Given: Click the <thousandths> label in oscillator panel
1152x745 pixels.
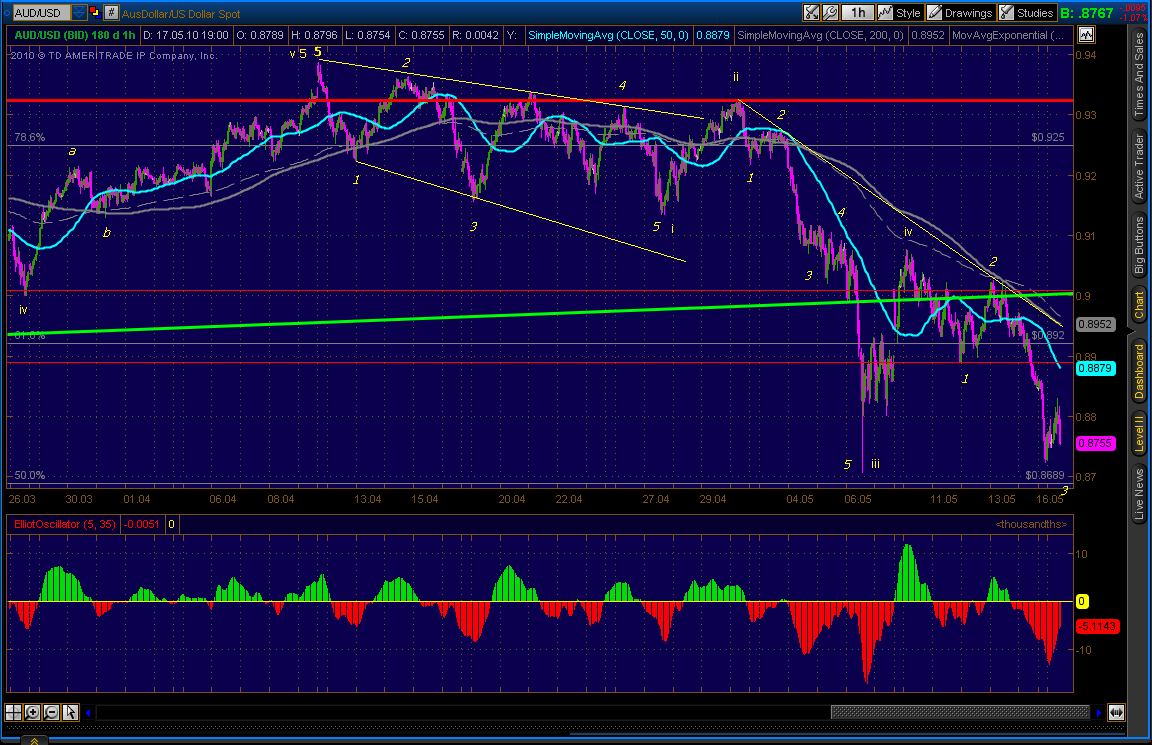Looking at the screenshot, I should pyautogui.click(x=1031, y=524).
